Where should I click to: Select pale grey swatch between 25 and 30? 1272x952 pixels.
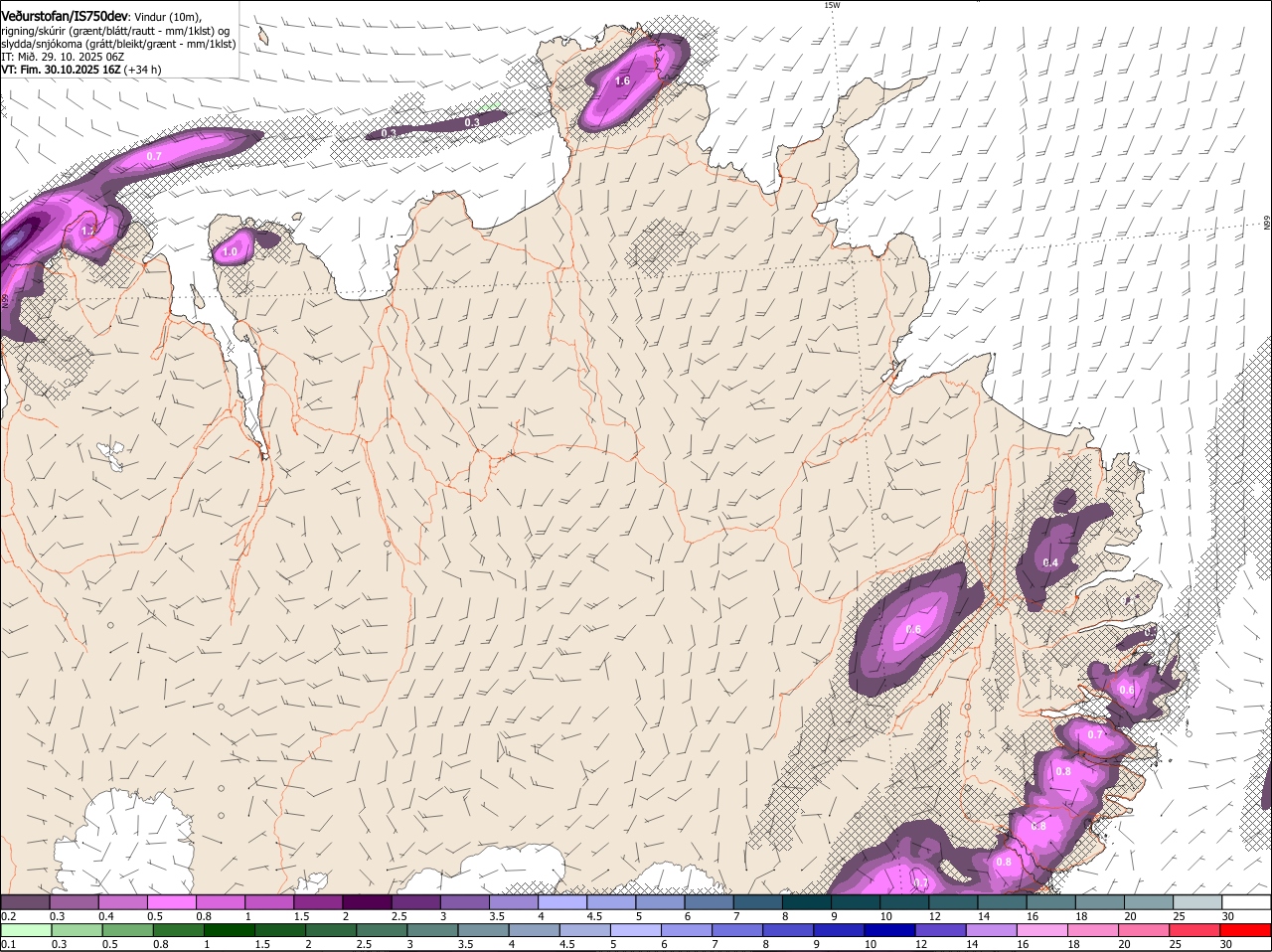point(1197,902)
